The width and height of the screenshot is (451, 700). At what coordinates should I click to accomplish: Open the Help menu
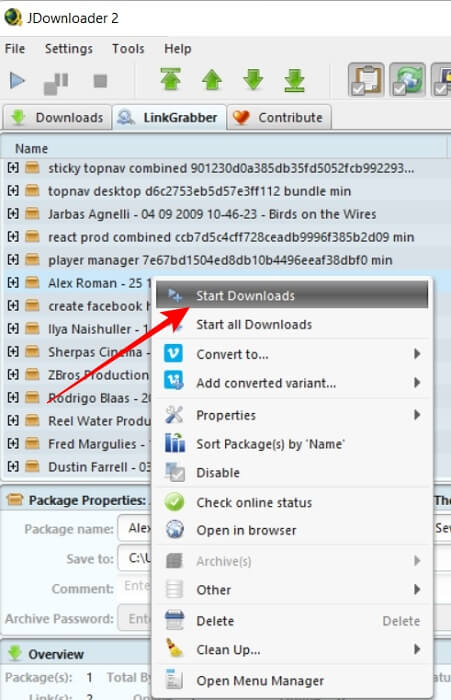pos(178,48)
